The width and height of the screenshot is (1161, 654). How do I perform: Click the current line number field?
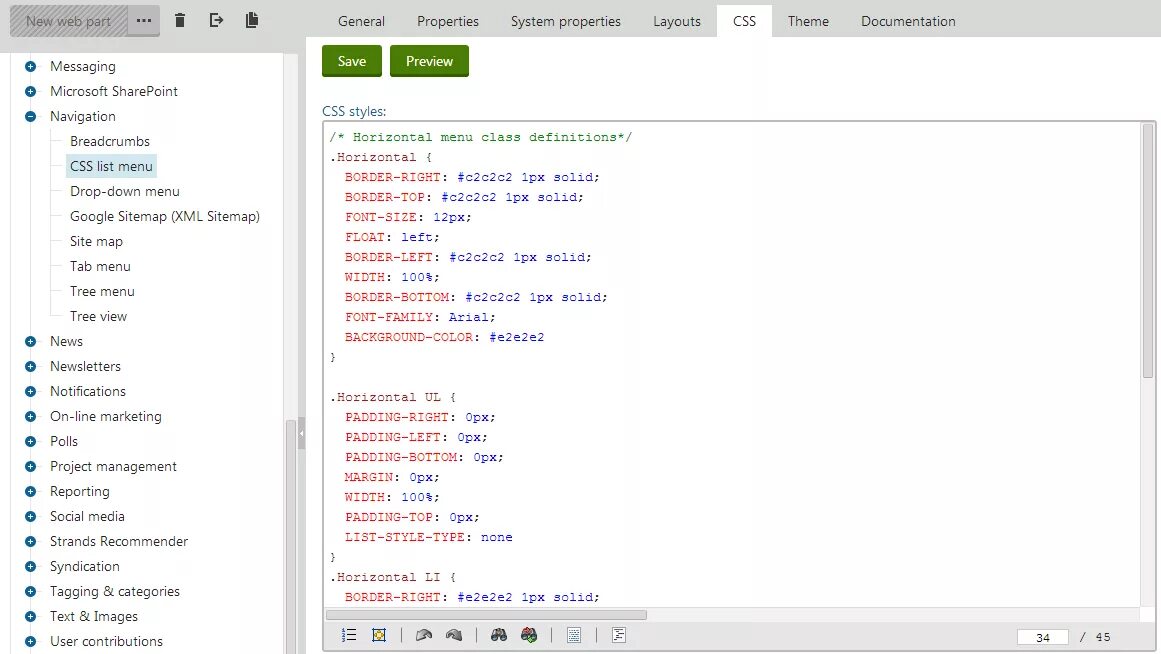coord(1043,637)
